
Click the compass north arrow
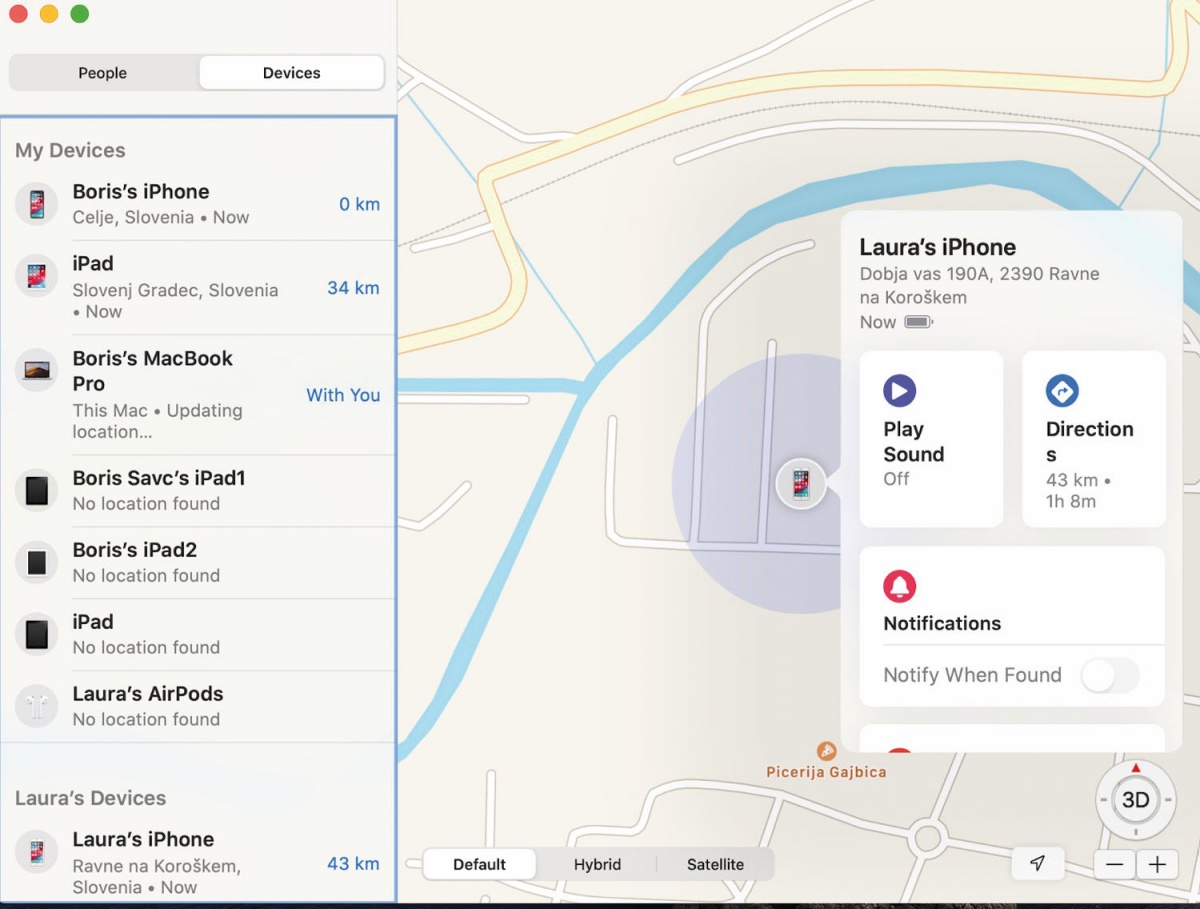point(1135,768)
